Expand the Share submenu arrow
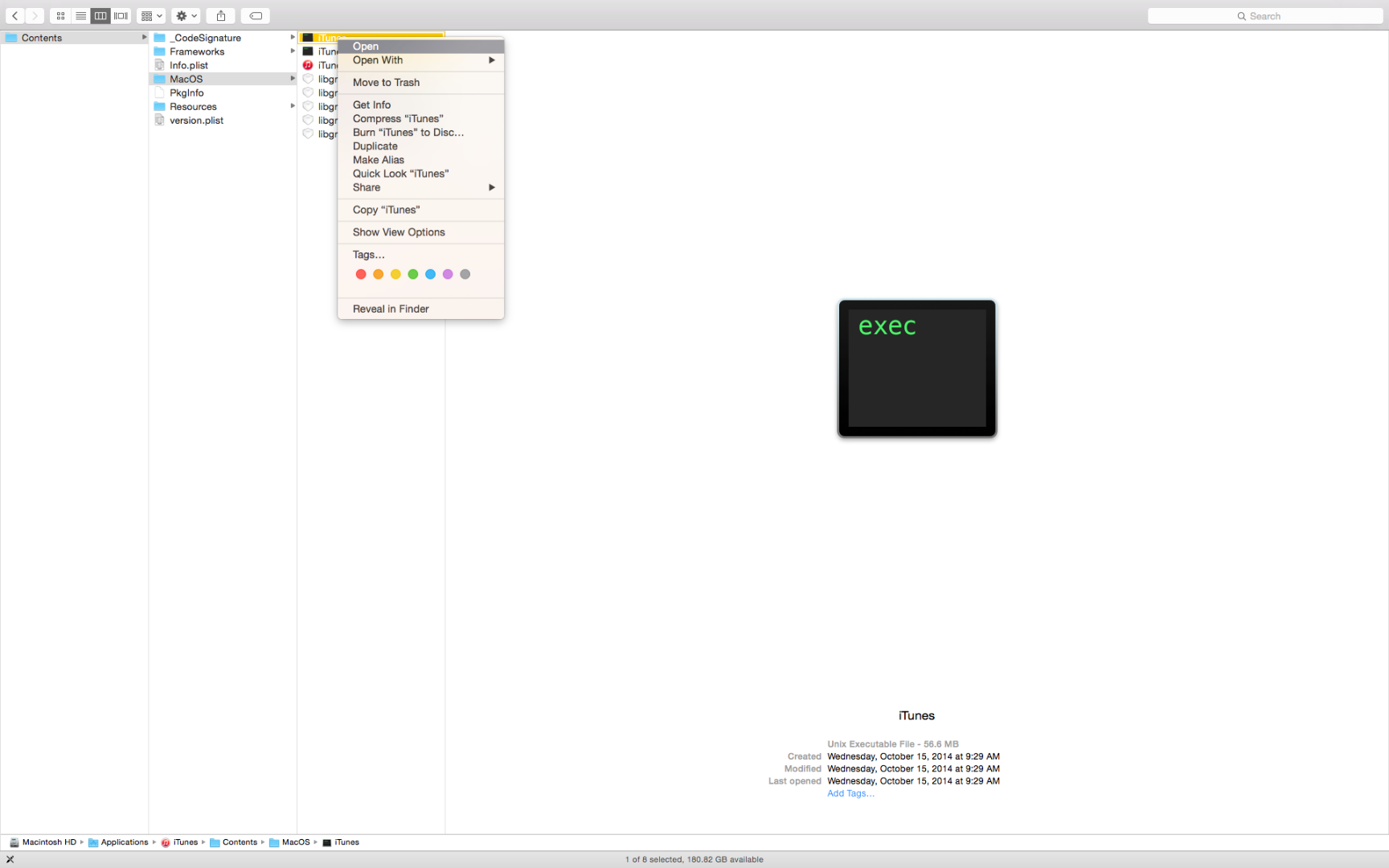 [x=492, y=187]
